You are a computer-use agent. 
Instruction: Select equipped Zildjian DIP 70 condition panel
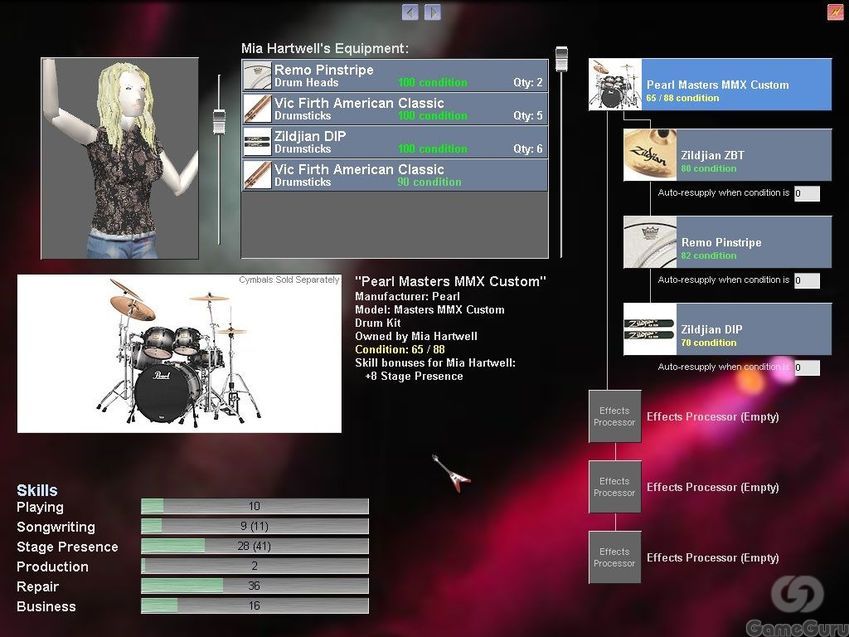[727, 329]
